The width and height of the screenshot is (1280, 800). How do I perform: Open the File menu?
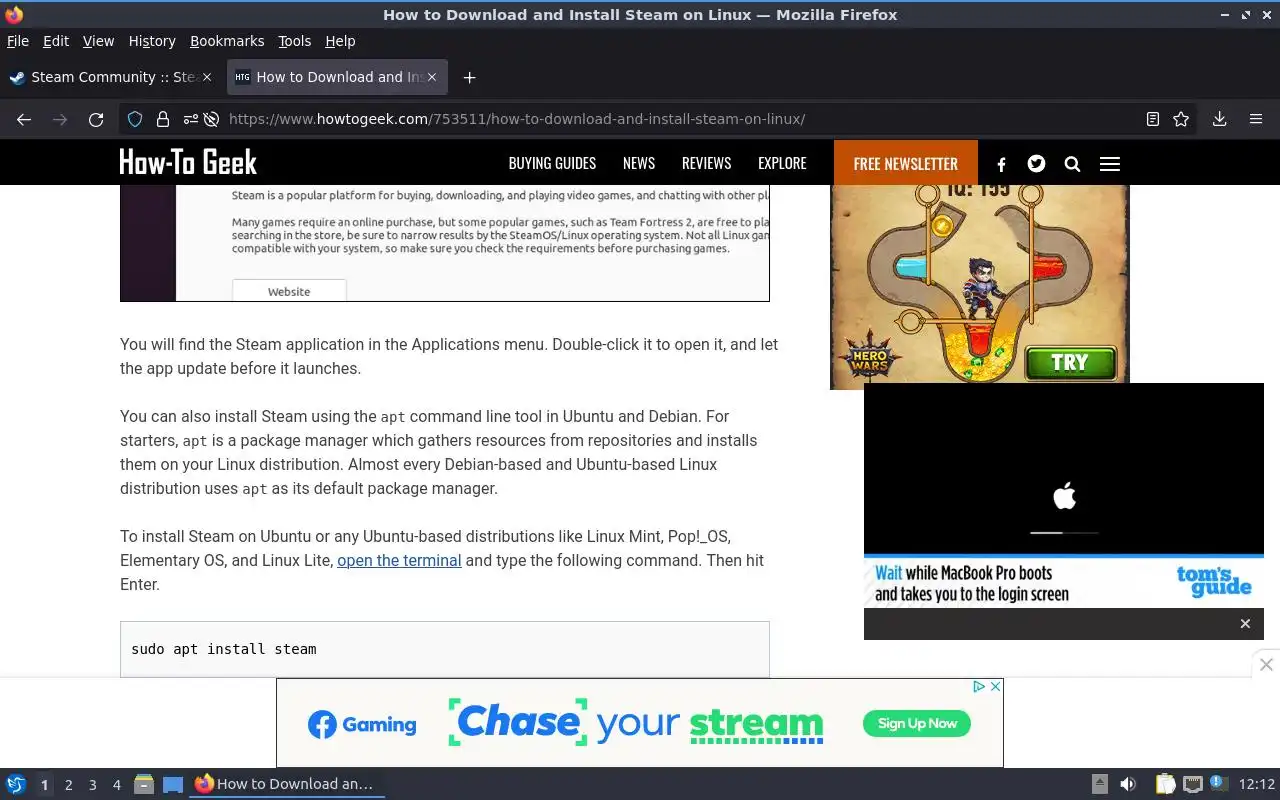pyautogui.click(x=18, y=41)
